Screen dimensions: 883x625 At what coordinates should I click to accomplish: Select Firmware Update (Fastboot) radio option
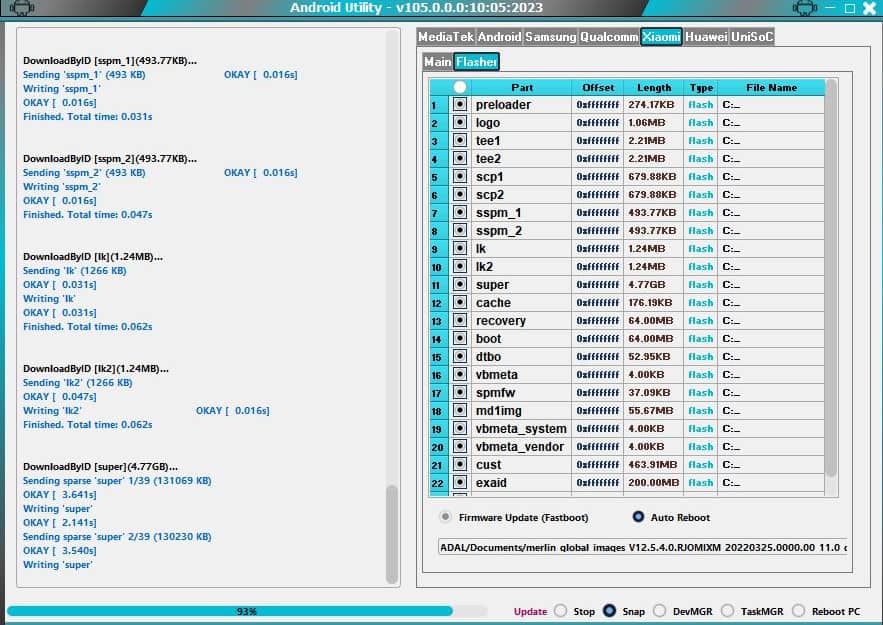pos(445,517)
